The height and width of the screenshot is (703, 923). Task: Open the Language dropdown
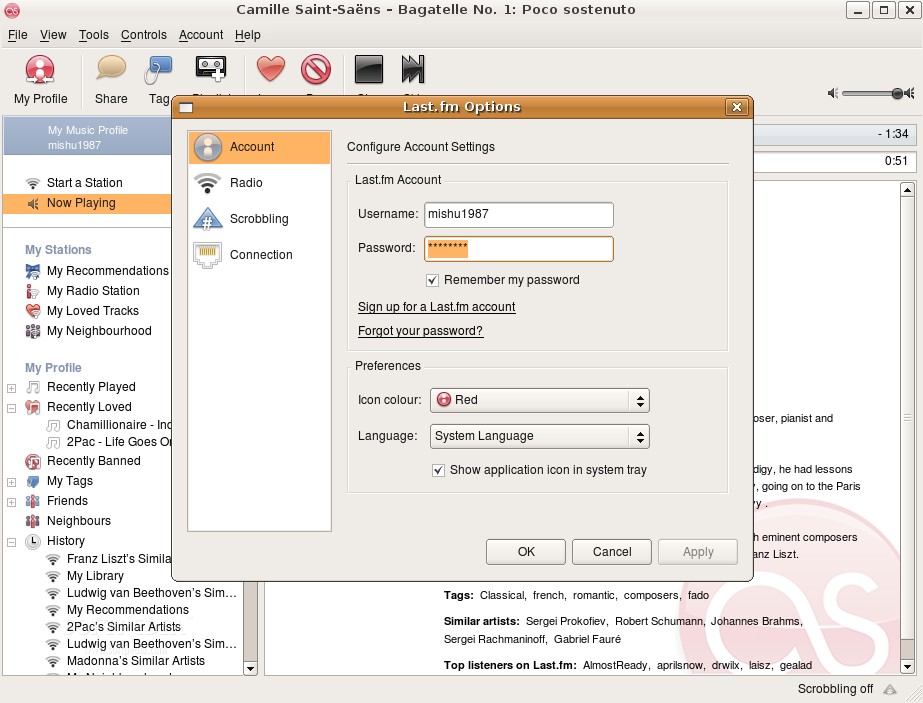click(540, 436)
